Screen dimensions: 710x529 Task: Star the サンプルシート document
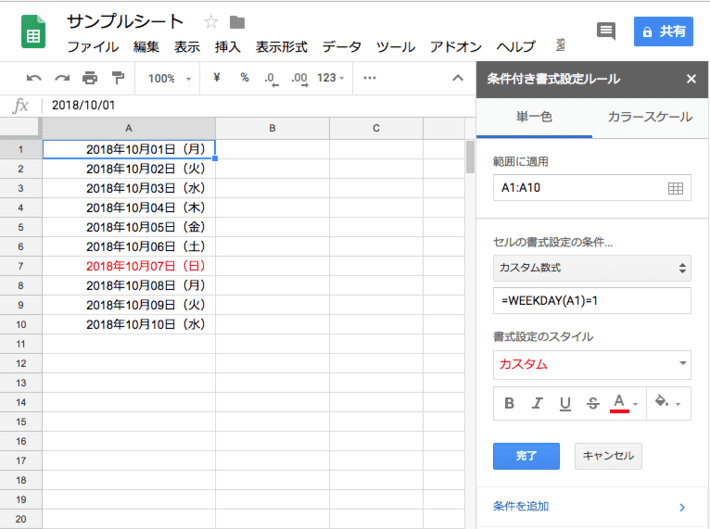pyautogui.click(x=211, y=22)
